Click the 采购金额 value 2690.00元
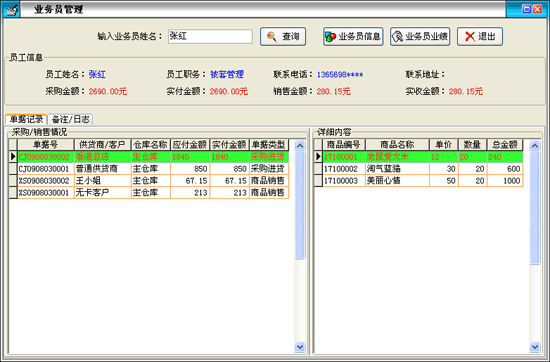Image resolution: width=550 pixels, height=362 pixels. click(107, 92)
